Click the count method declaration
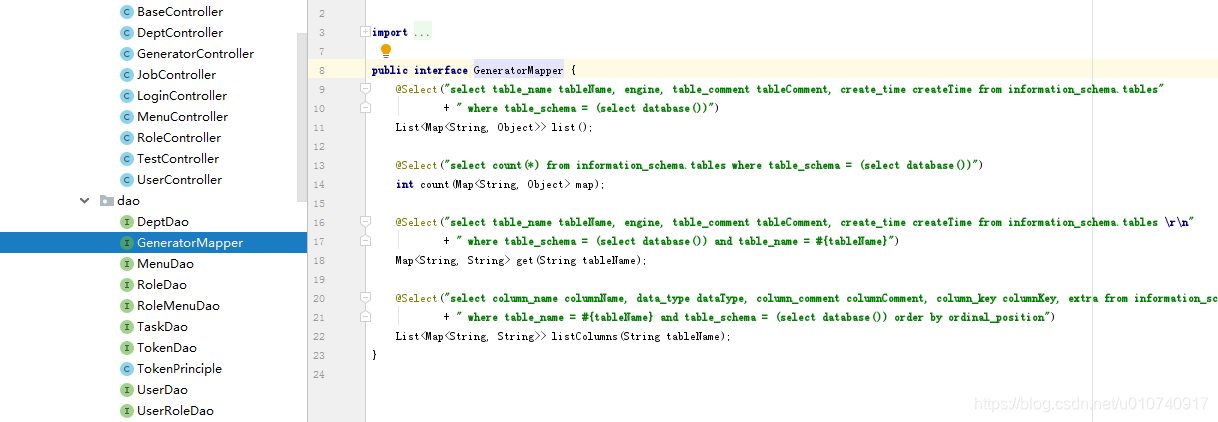Viewport: 1218px width, 422px height. point(501,185)
